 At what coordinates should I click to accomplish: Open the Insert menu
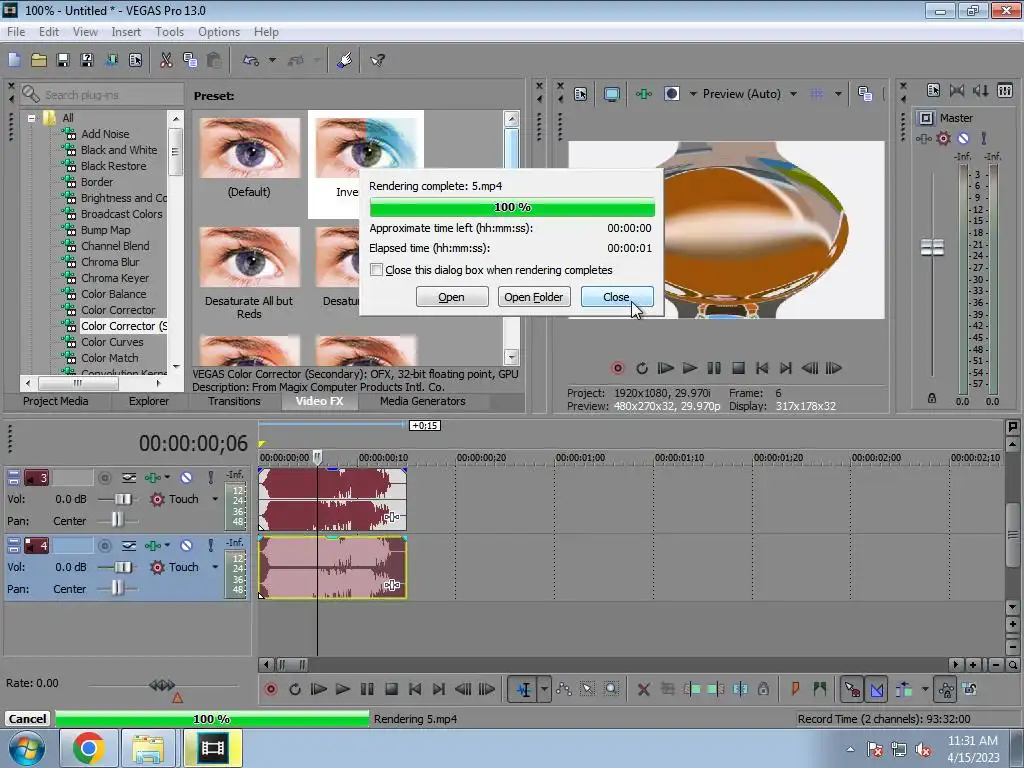[126, 31]
